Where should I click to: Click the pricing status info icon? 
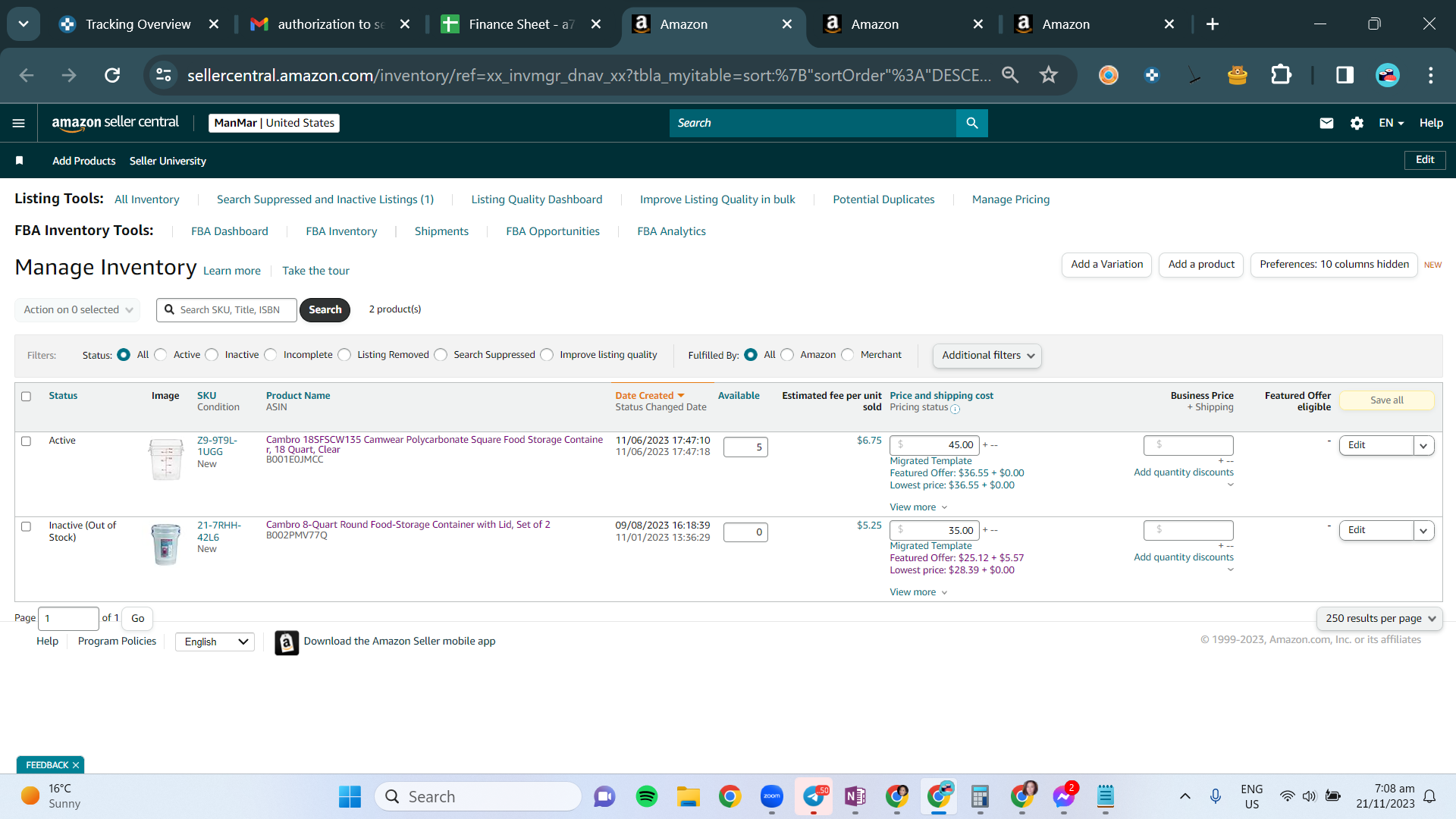(x=955, y=409)
